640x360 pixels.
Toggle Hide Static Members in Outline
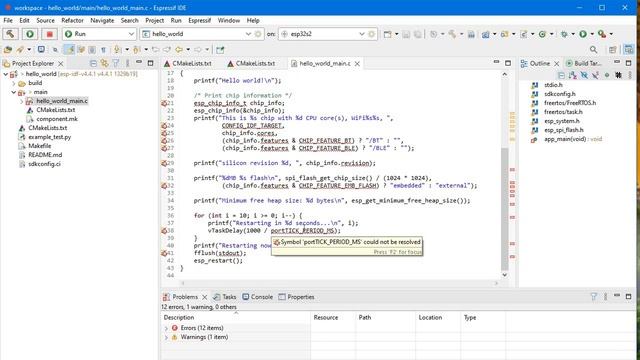tap(596, 75)
